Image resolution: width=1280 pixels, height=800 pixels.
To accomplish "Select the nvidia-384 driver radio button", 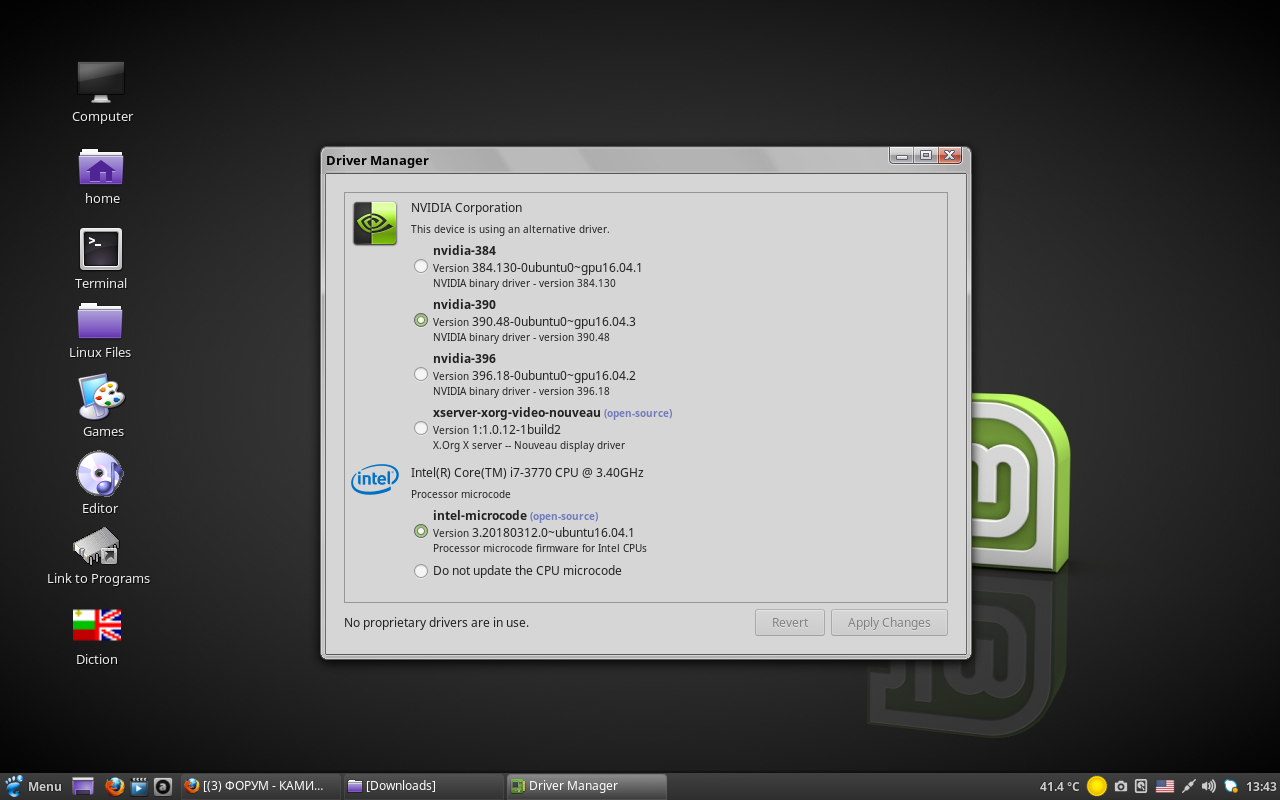I will tap(421, 266).
